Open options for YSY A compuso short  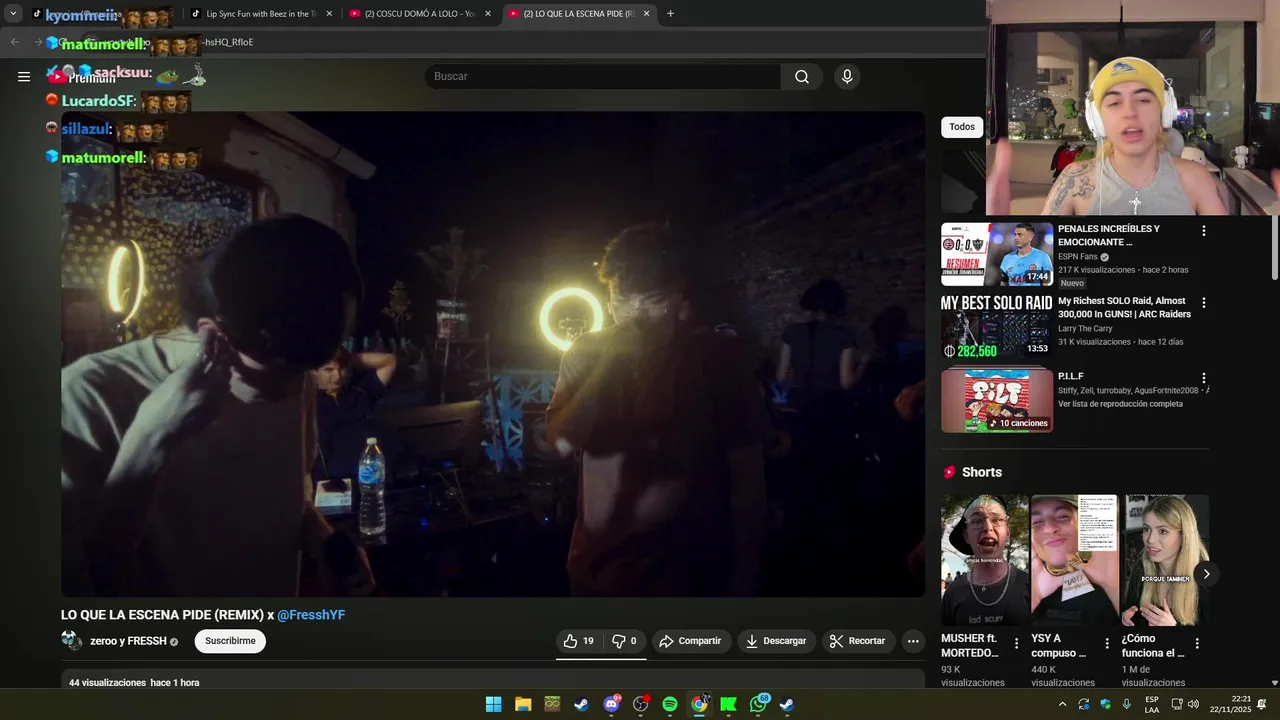pos(1107,643)
